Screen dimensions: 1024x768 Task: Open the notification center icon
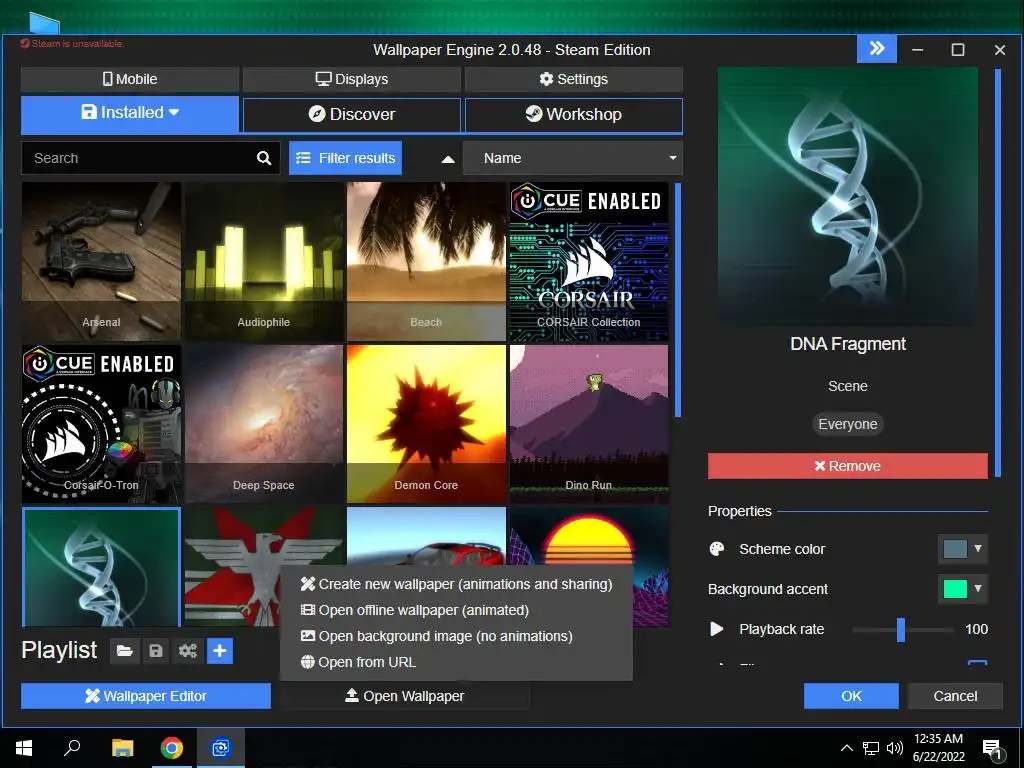click(991, 749)
